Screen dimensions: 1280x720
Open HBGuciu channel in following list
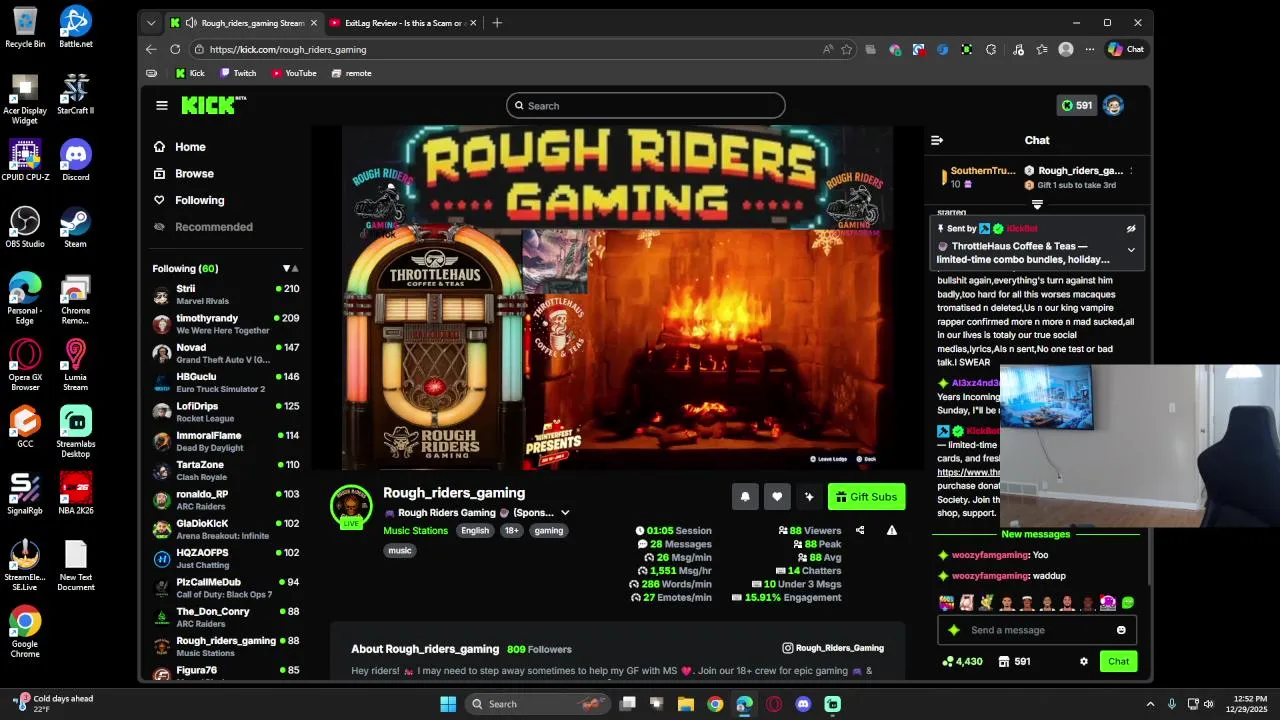pyautogui.click(x=226, y=382)
